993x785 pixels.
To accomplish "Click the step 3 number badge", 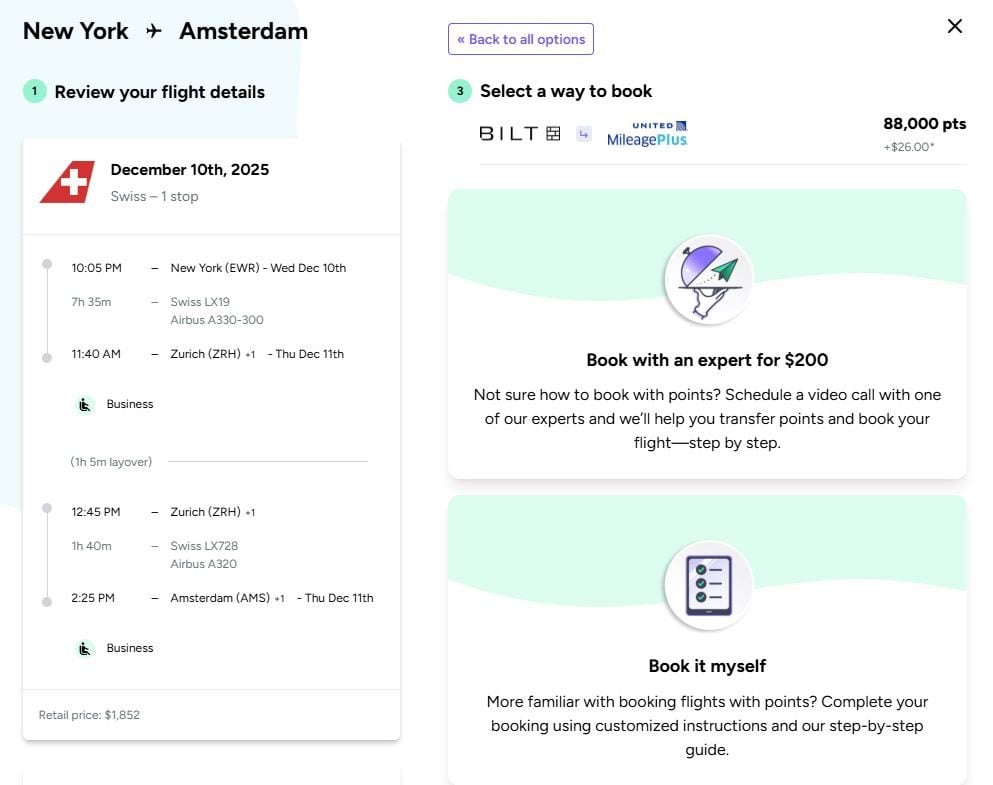I will (459, 92).
